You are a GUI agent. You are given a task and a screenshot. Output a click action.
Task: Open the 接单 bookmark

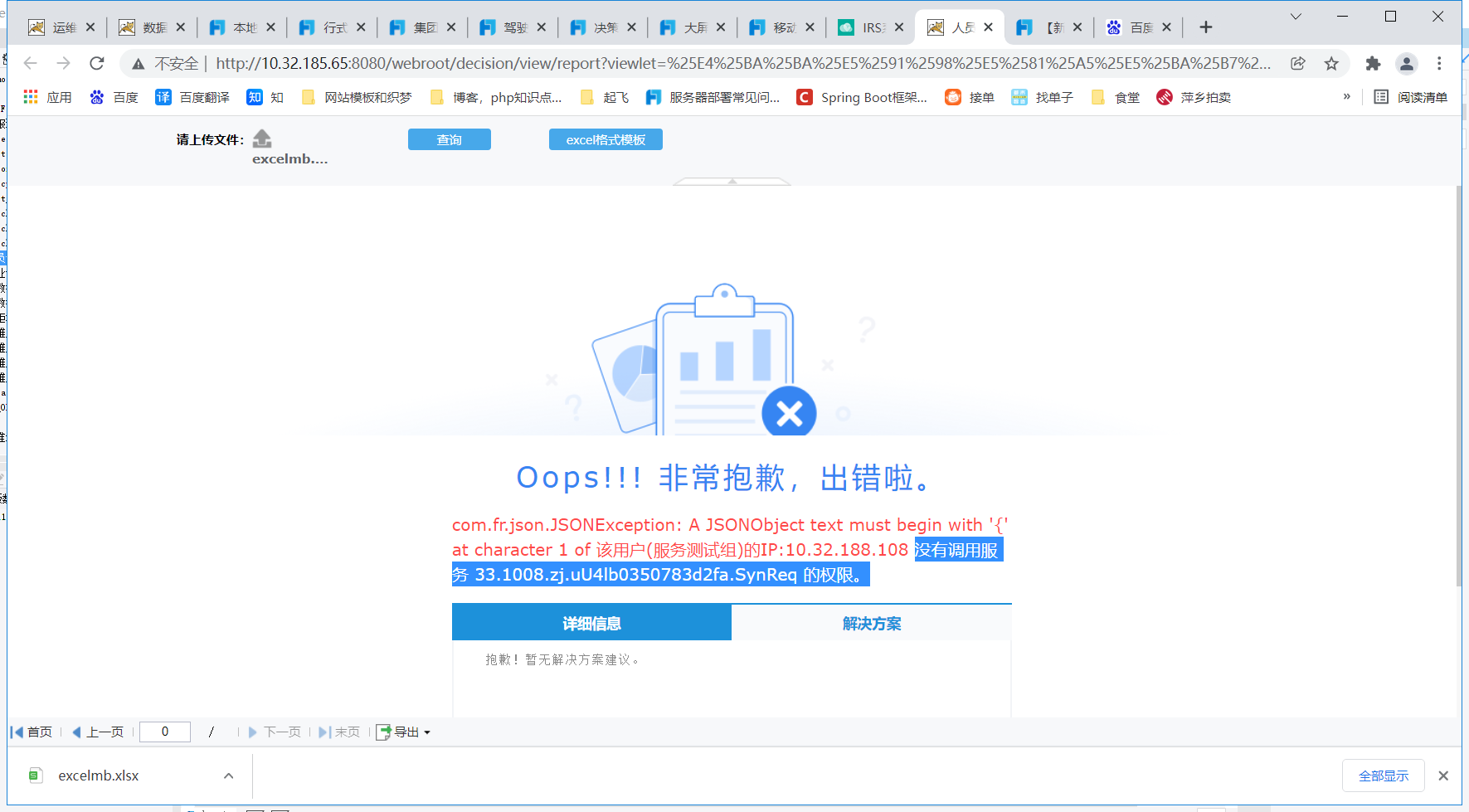click(x=970, y=97)
